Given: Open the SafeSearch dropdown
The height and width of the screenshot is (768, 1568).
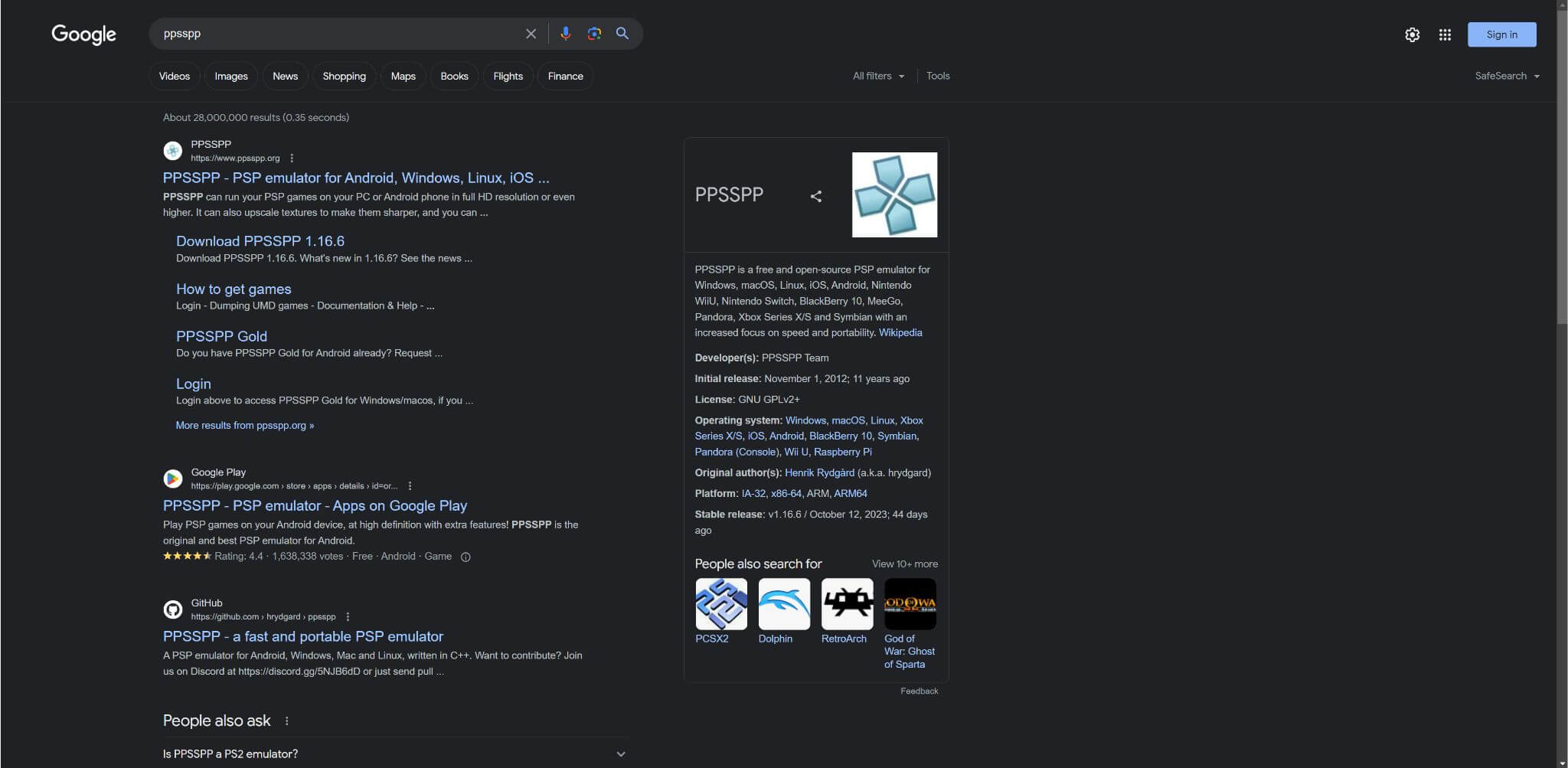Looking at the screenshot, I should click(1507, 76).
